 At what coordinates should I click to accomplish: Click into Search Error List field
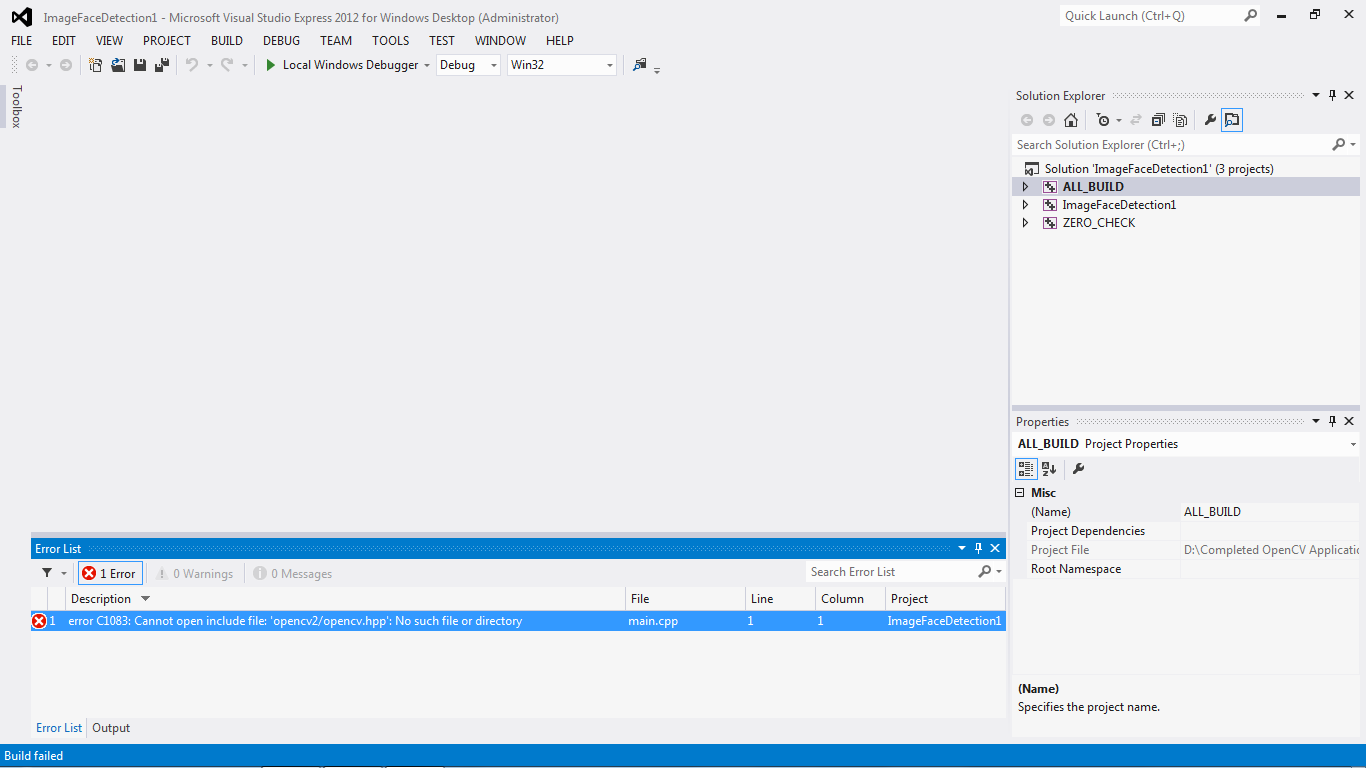[x=890, y=571]
